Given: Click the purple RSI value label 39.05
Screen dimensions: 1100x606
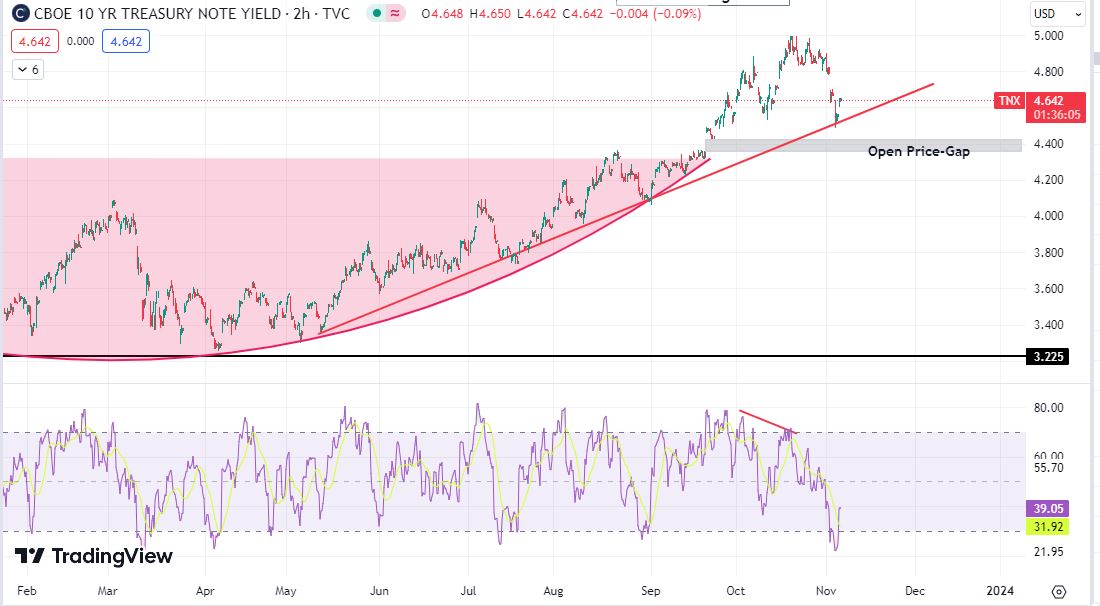Looking at the screenshot, I should click(1049, 509).
